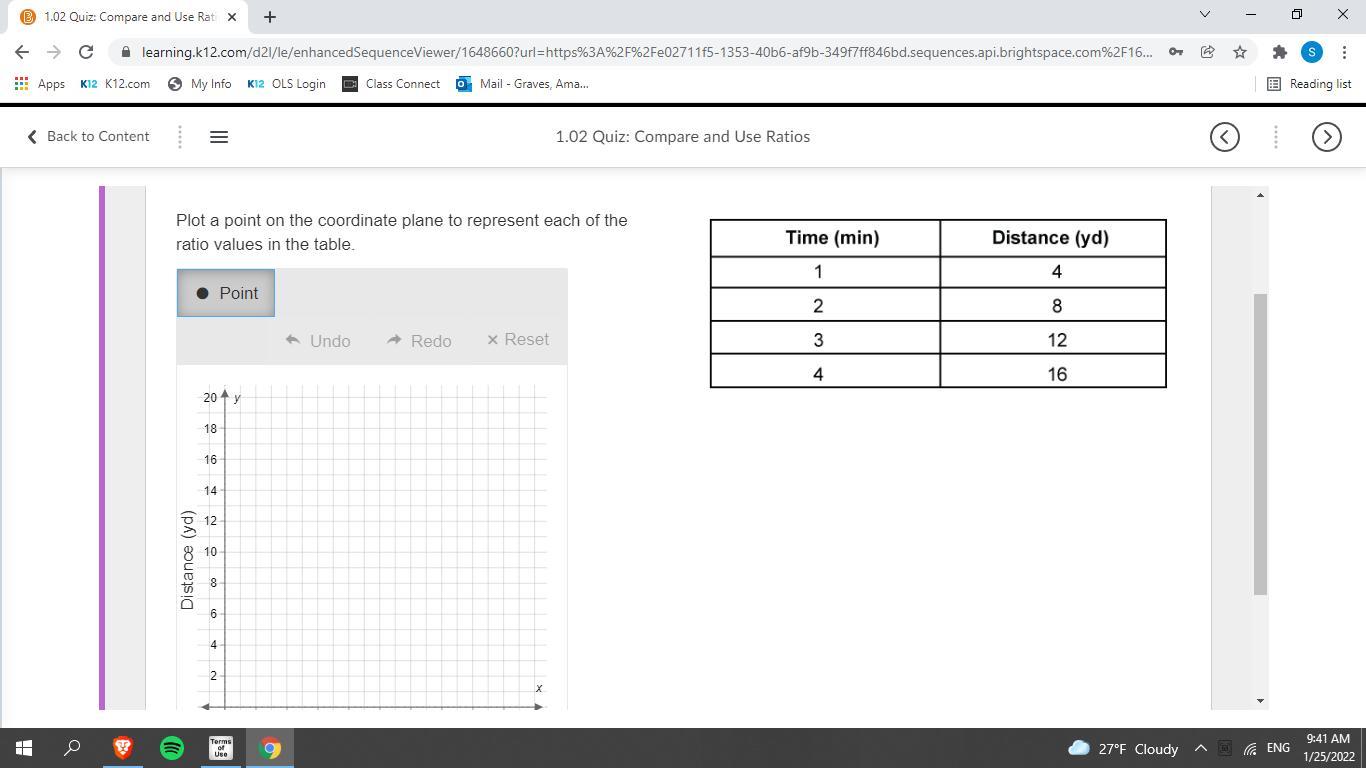Screen dimensions: 1366x768
Task: Open the Wi-Fi network tray icon
Action: 1250,748
